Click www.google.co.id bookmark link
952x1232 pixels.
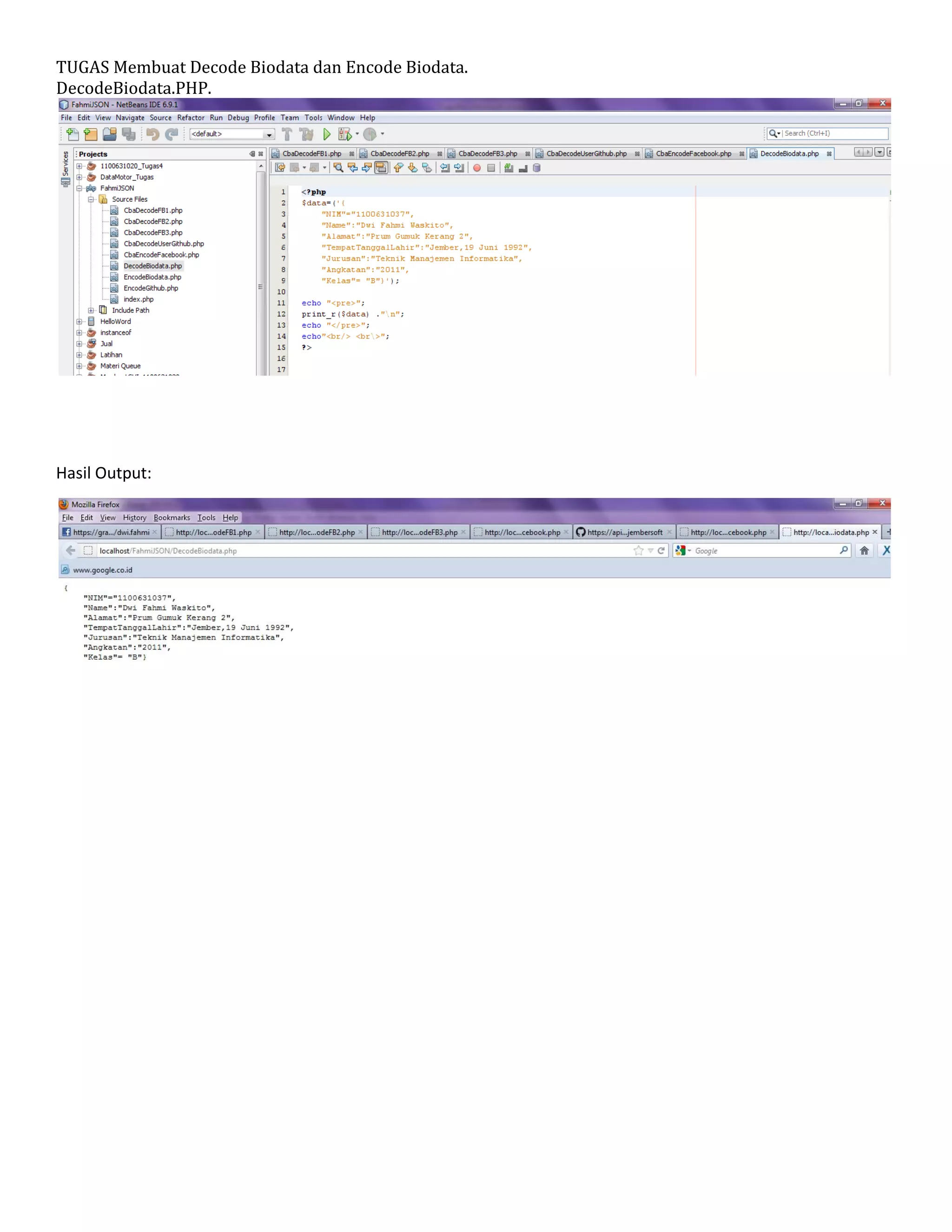(103, 570)
